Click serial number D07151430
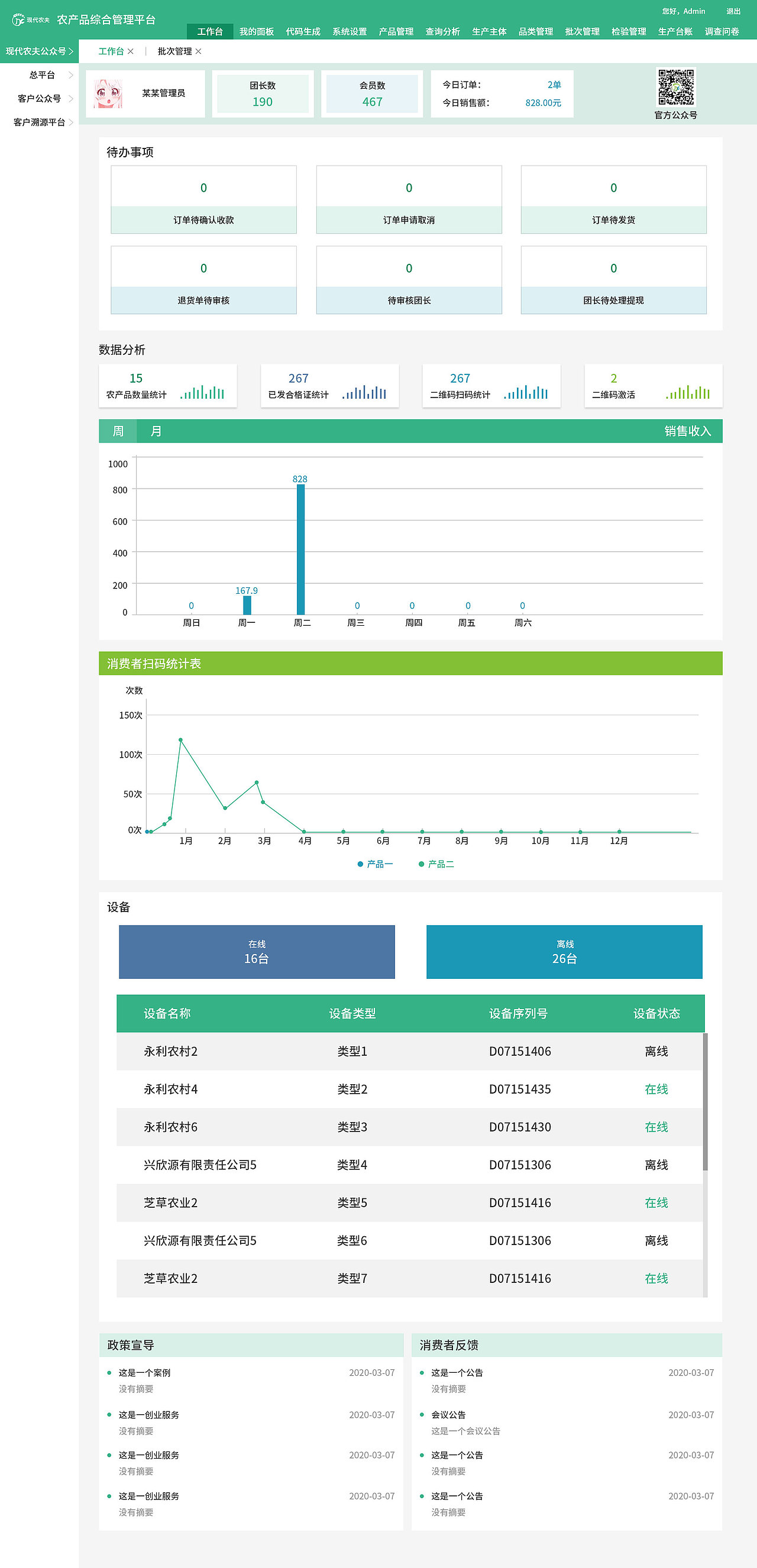 (520, 1127)
